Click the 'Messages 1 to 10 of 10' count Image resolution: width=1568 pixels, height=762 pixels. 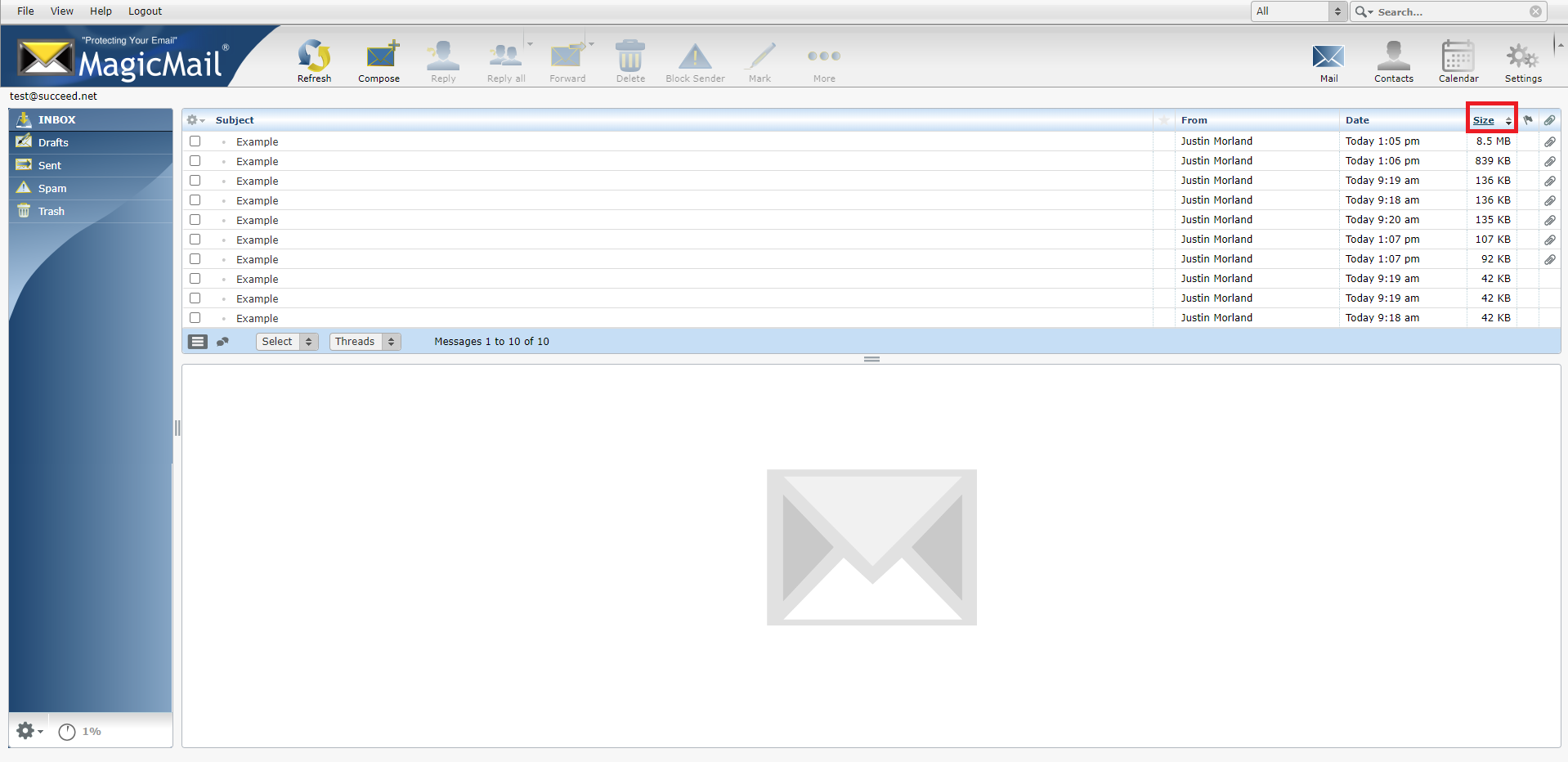click(491, 342)
